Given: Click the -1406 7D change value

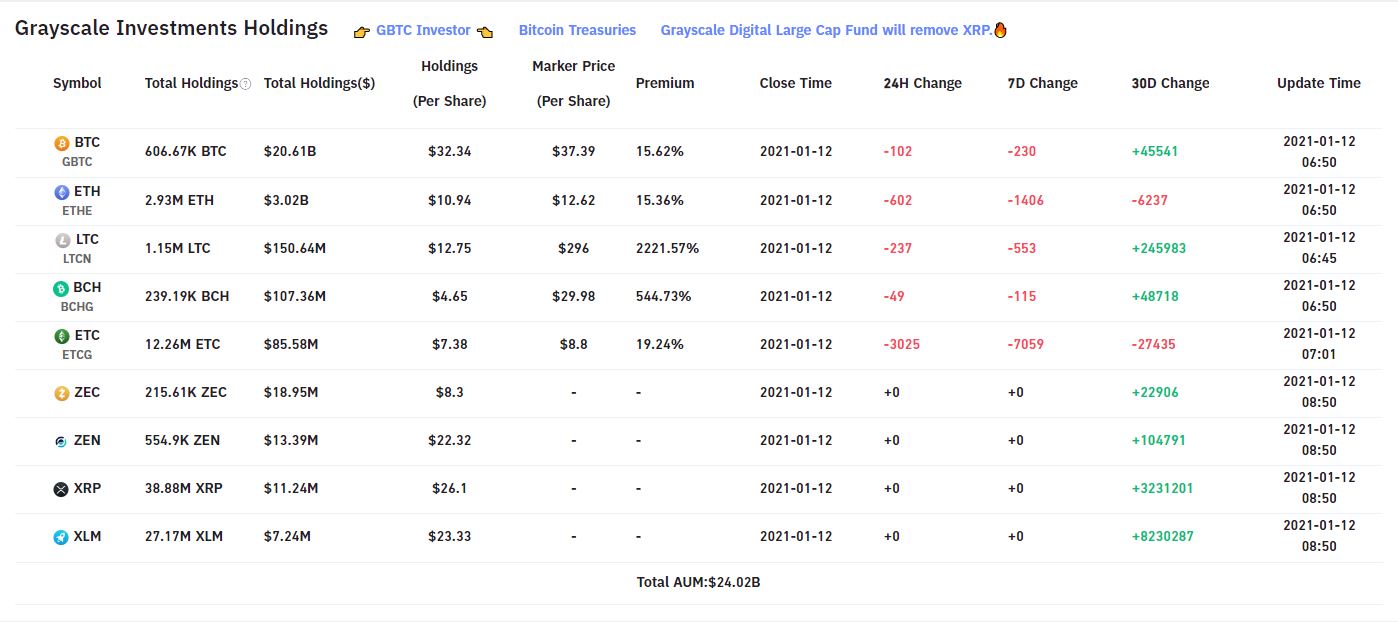Looking at the screenshot, I should pyautogui.click(x=1026, y=200).
